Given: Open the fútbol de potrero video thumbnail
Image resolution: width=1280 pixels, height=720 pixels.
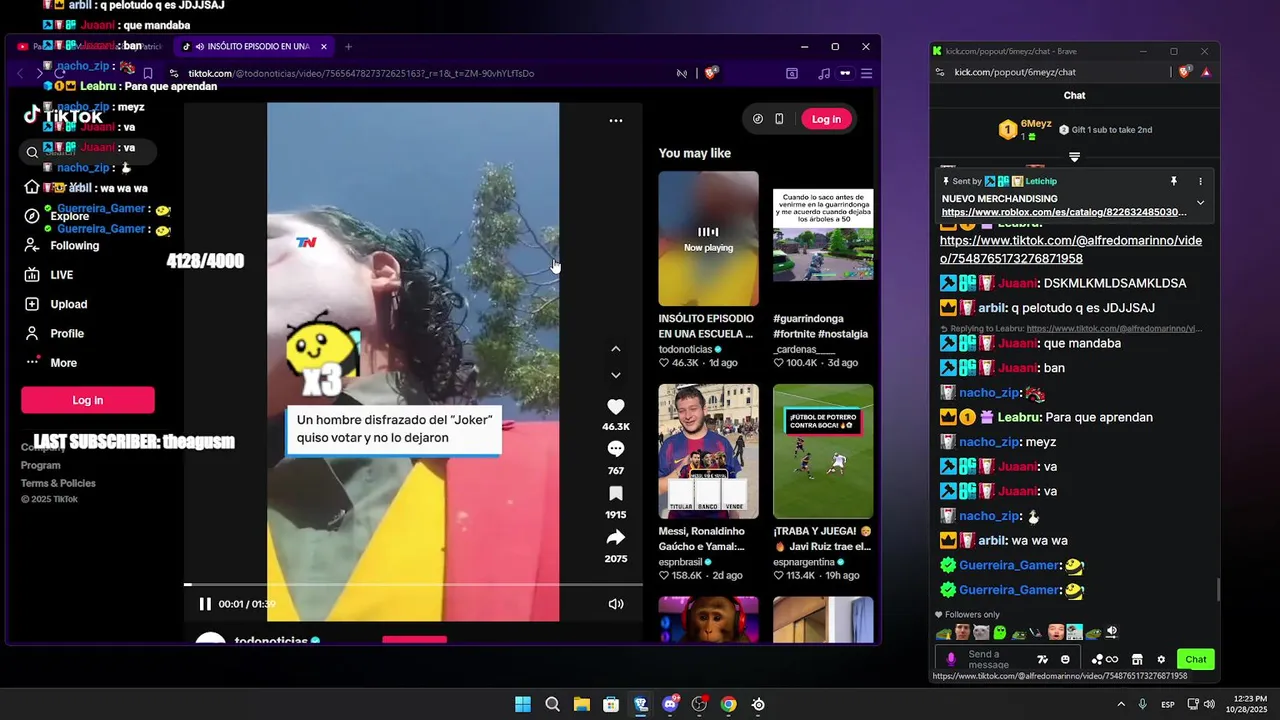Looking at the screenshot, I should click(x=823, y=451).
